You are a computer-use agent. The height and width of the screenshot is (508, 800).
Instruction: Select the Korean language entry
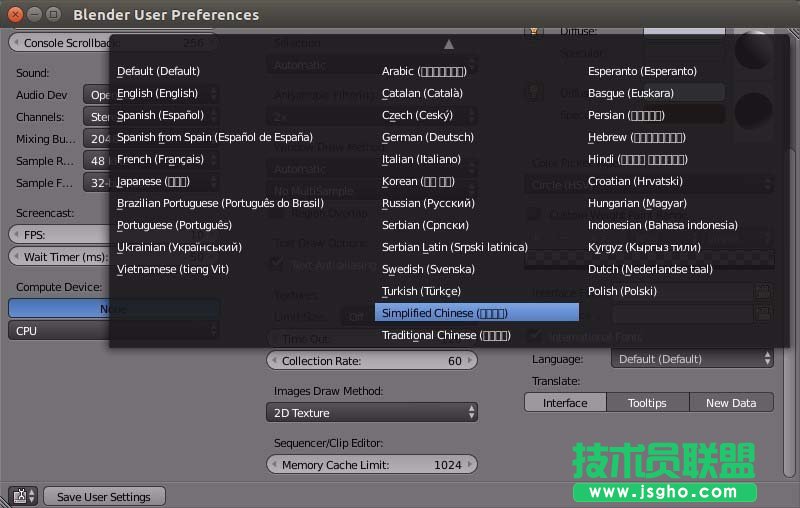tap(418, 181)
